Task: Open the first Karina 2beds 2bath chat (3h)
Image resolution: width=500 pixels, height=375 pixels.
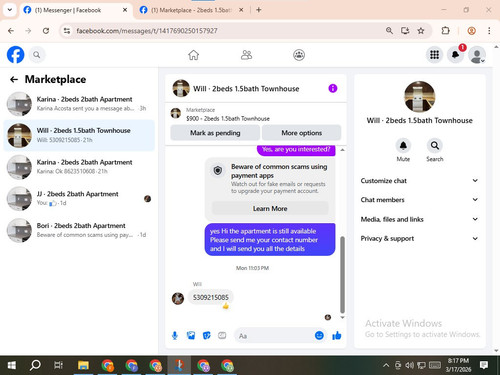Action: pyautogui.click(x=79, y=104)
